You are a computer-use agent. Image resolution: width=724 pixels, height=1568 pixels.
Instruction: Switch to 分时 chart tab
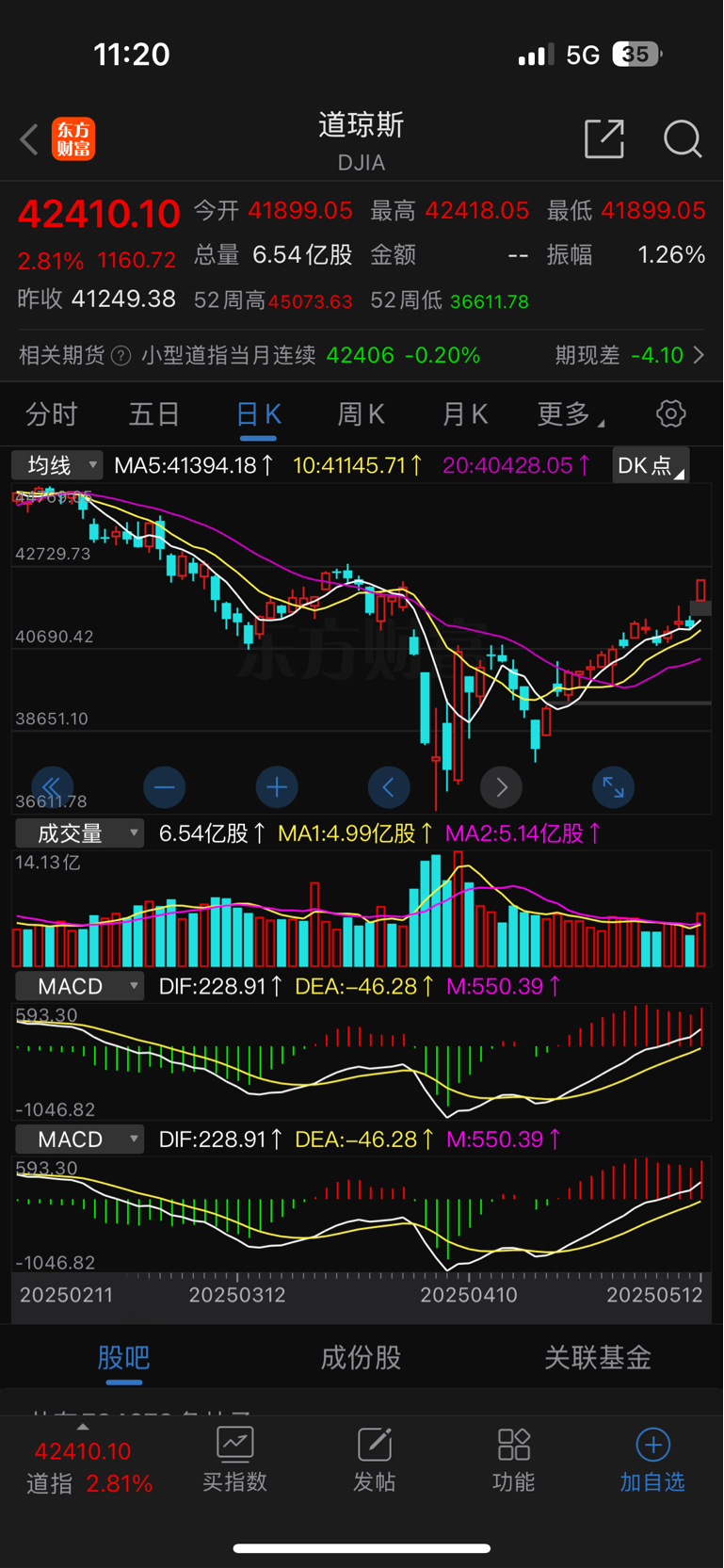point(52,414)
